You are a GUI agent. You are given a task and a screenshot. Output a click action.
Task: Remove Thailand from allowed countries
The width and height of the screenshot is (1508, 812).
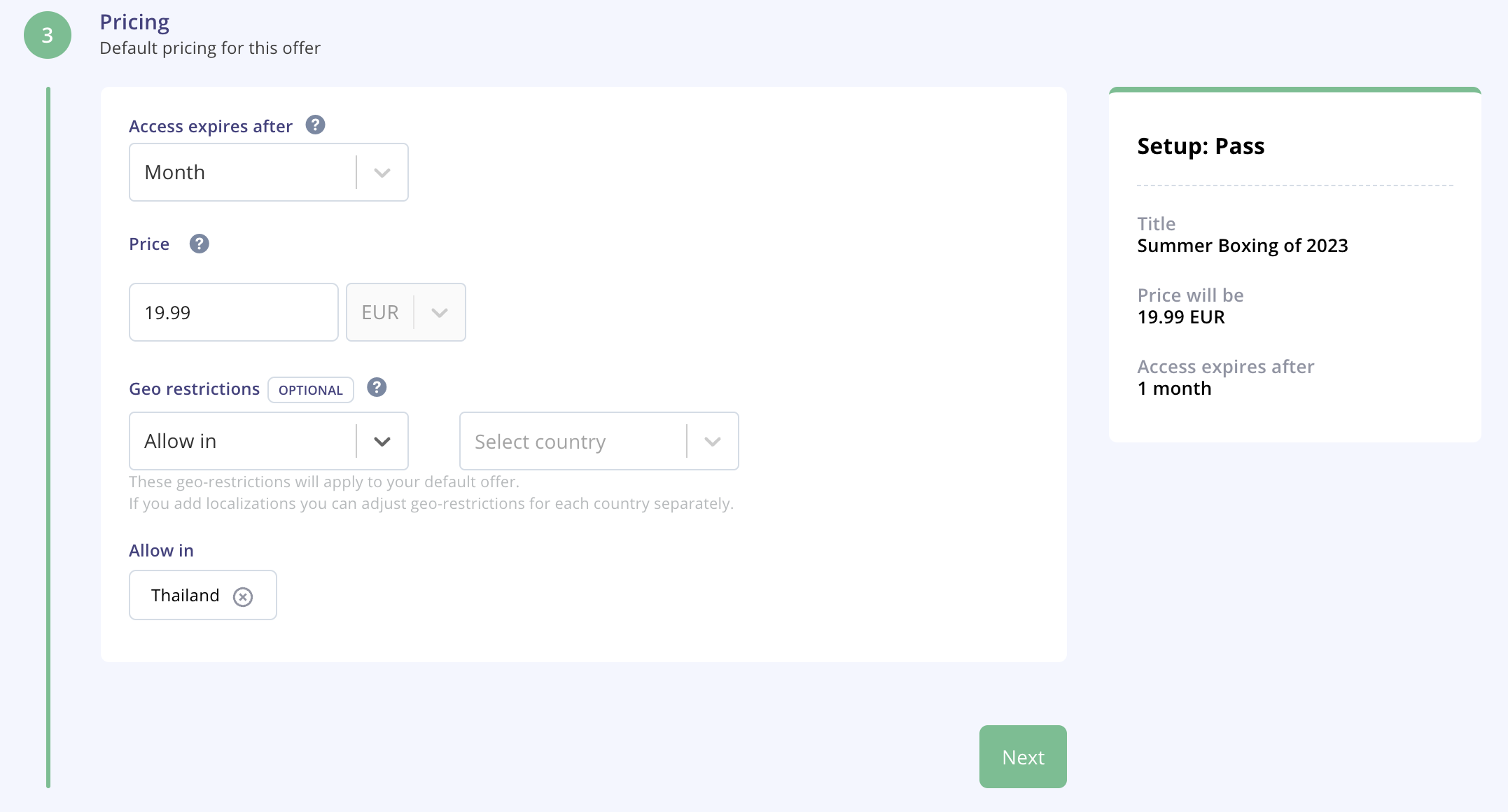point(243,596)
